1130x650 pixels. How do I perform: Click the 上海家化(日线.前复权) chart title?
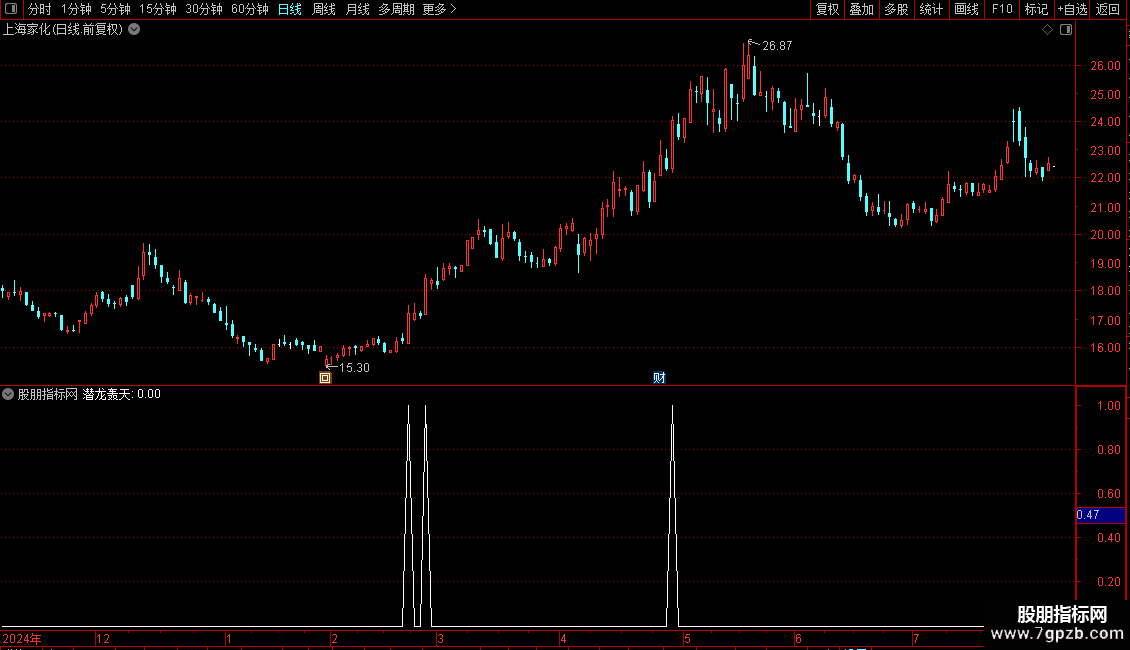point(63,30)
